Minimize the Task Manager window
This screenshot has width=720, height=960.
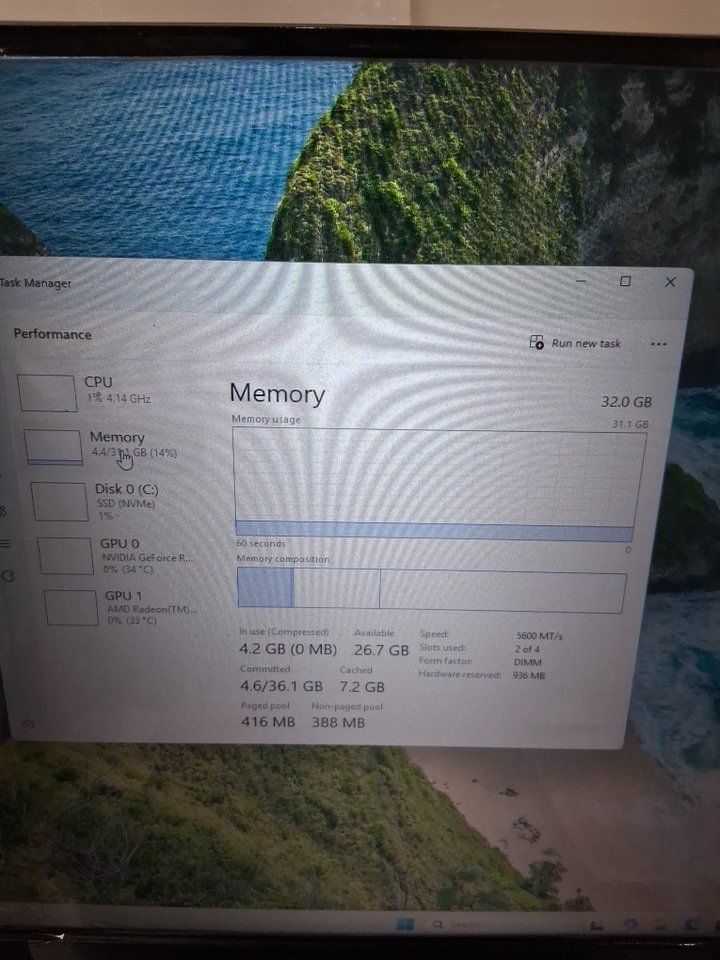pos(581,281)
